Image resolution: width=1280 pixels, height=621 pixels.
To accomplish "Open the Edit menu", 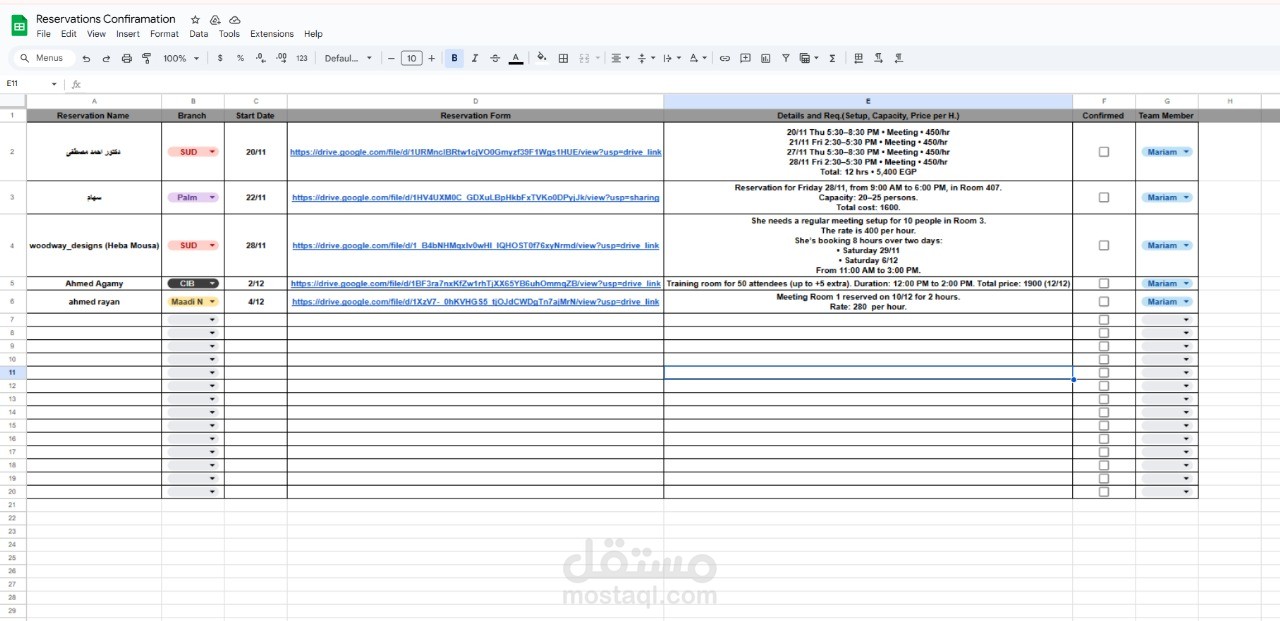I will tap(69, 34).
